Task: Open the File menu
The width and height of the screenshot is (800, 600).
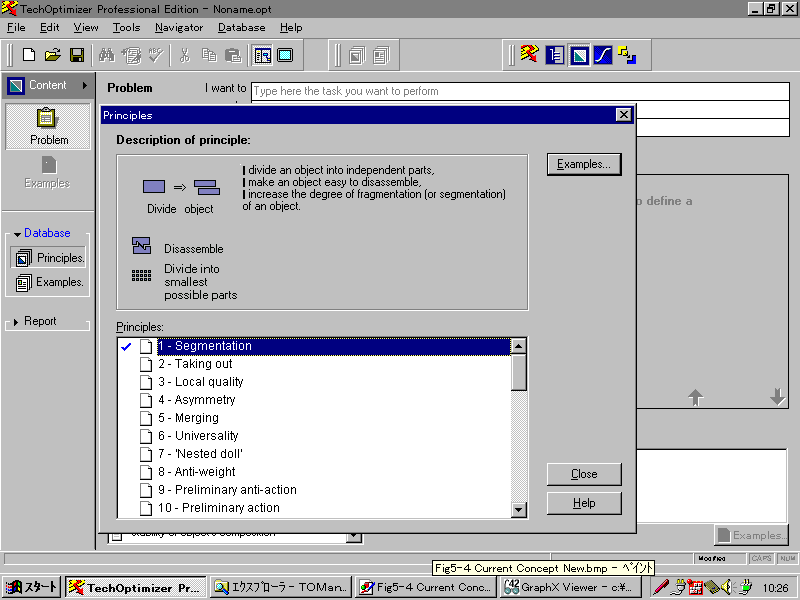Action: coord(16,28)
